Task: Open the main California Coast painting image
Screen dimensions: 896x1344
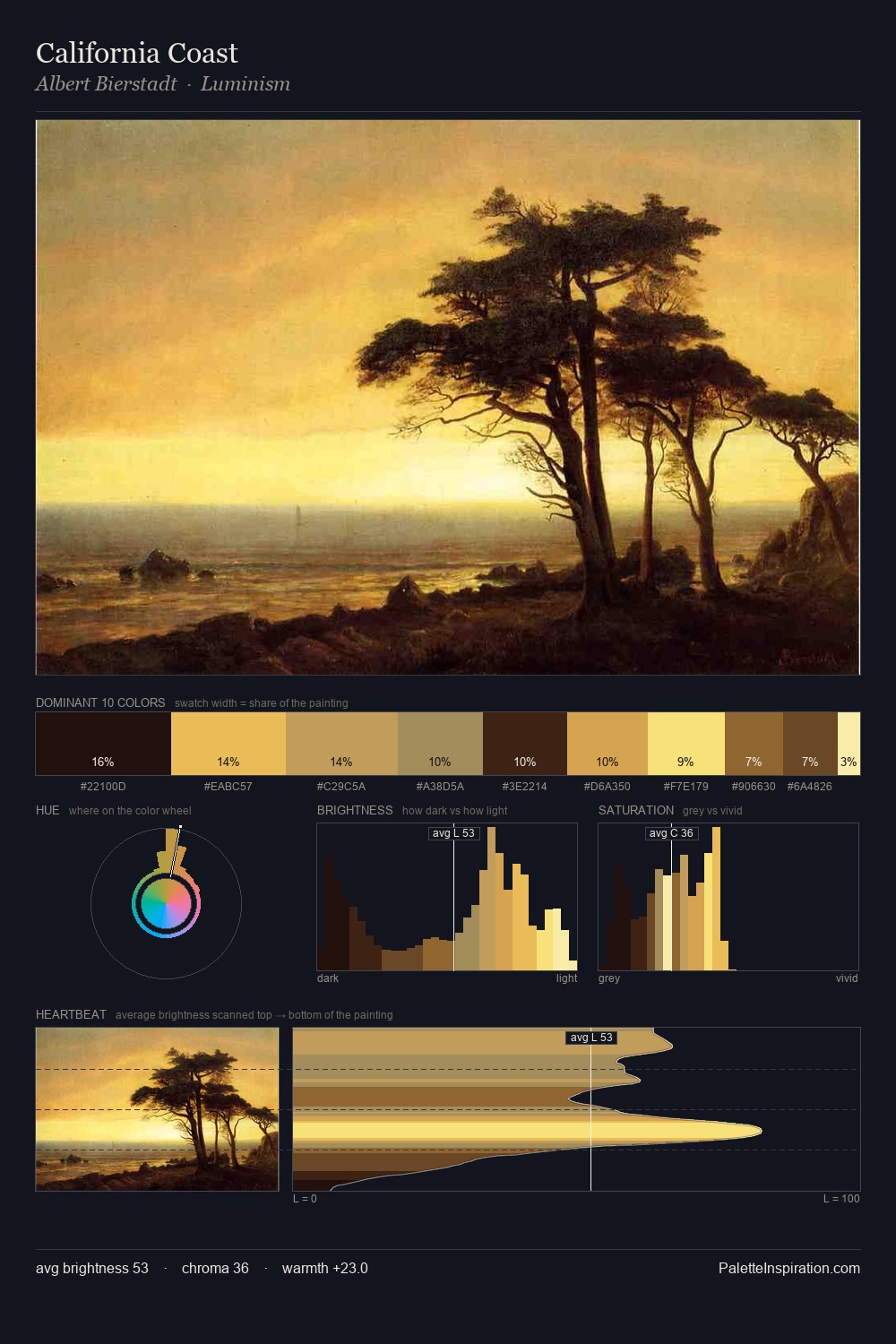Action: 448,397
